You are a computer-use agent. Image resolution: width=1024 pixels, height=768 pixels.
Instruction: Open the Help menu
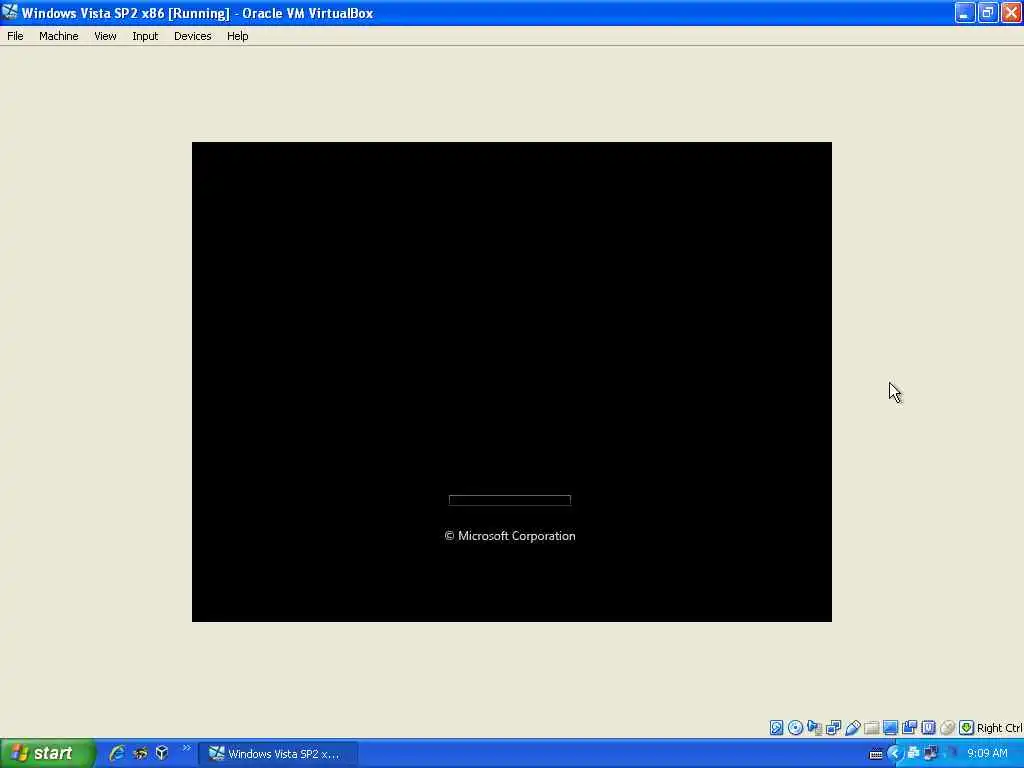tap(237, 36)
